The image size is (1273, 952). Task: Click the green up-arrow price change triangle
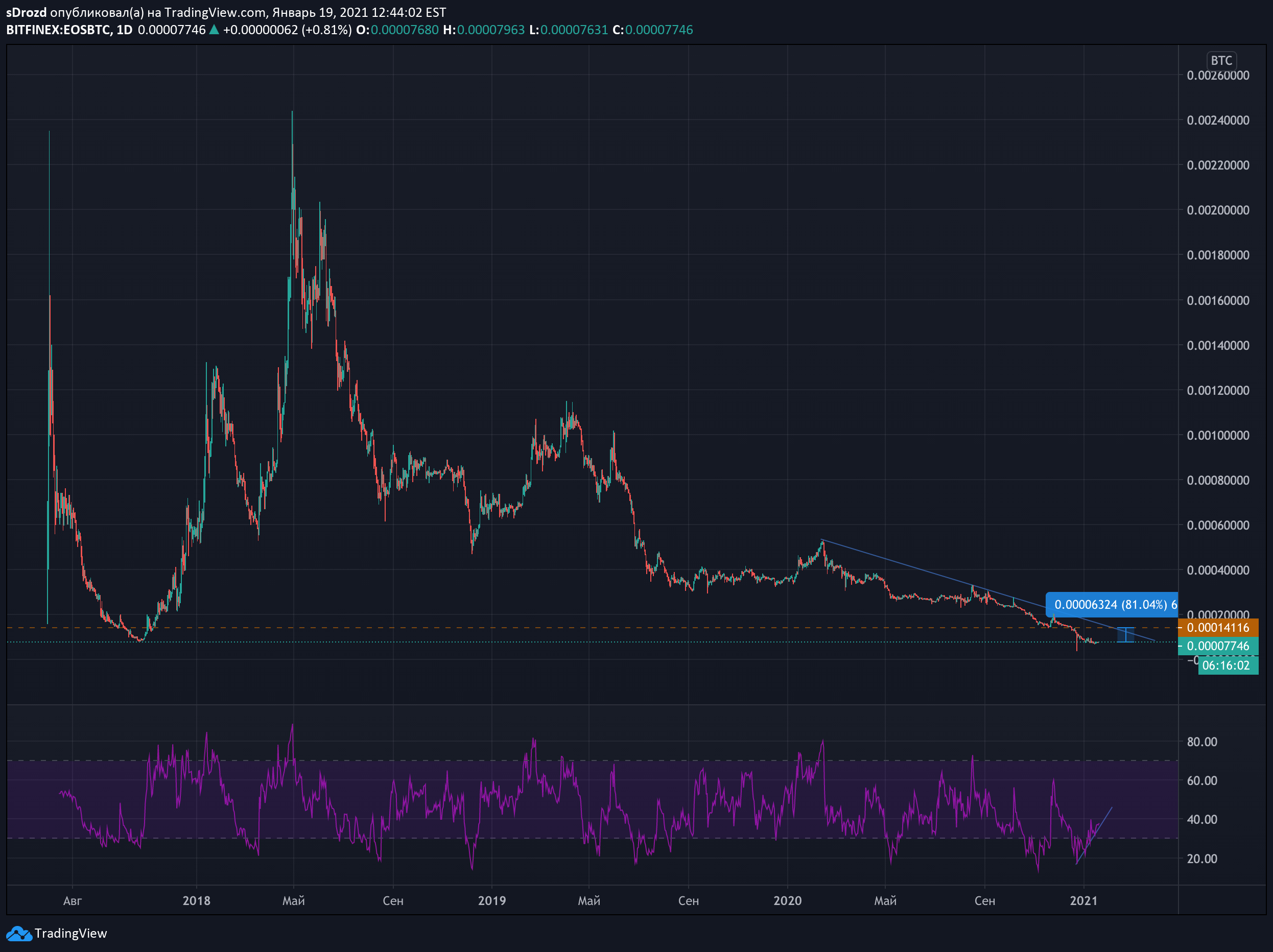(x=214, y=29)
